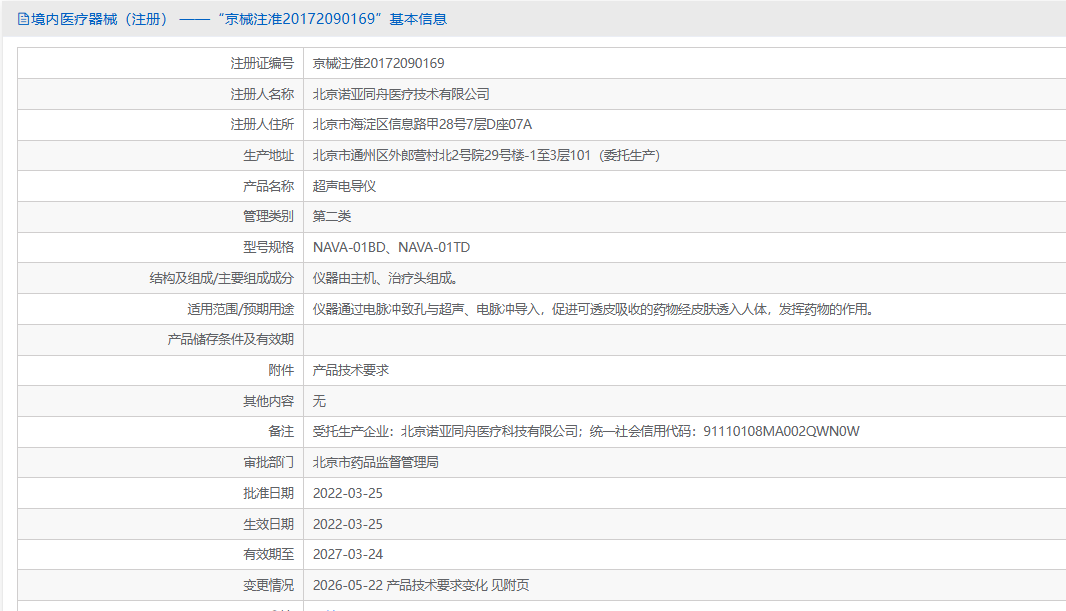The height and width of the screenshot is (611, 1066).
Task: Select structure text 仪器由主机、治疗头组成。
Action: click(387, 278)
